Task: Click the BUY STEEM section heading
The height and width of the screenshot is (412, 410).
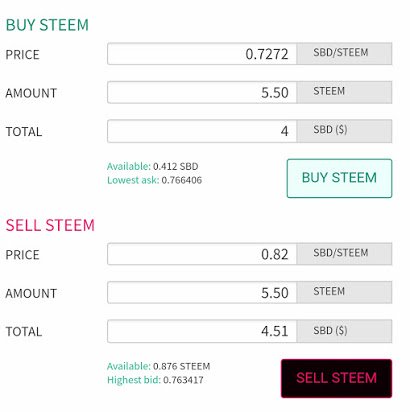Action: (47, 25)
